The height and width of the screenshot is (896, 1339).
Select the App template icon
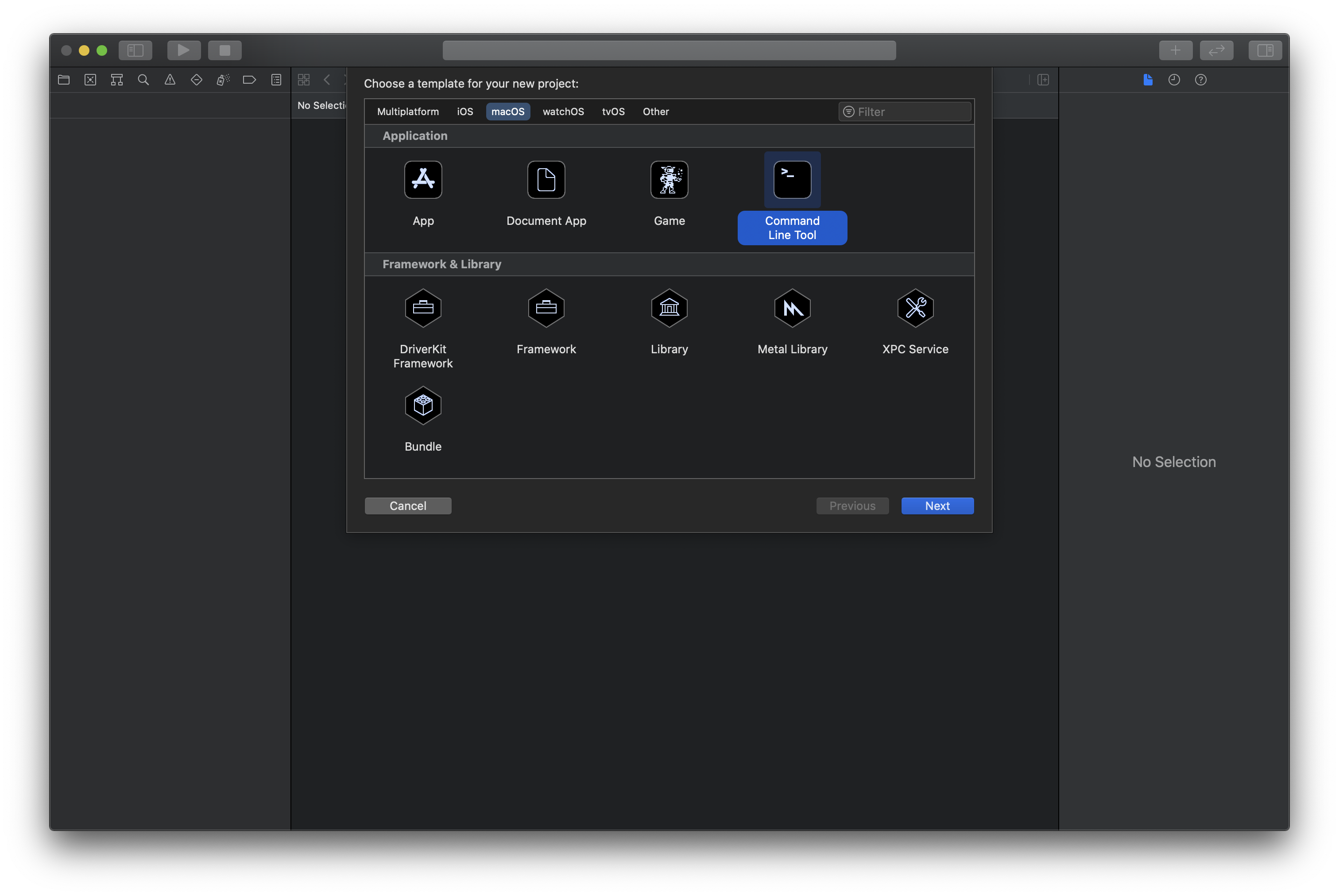coord(423,179)
